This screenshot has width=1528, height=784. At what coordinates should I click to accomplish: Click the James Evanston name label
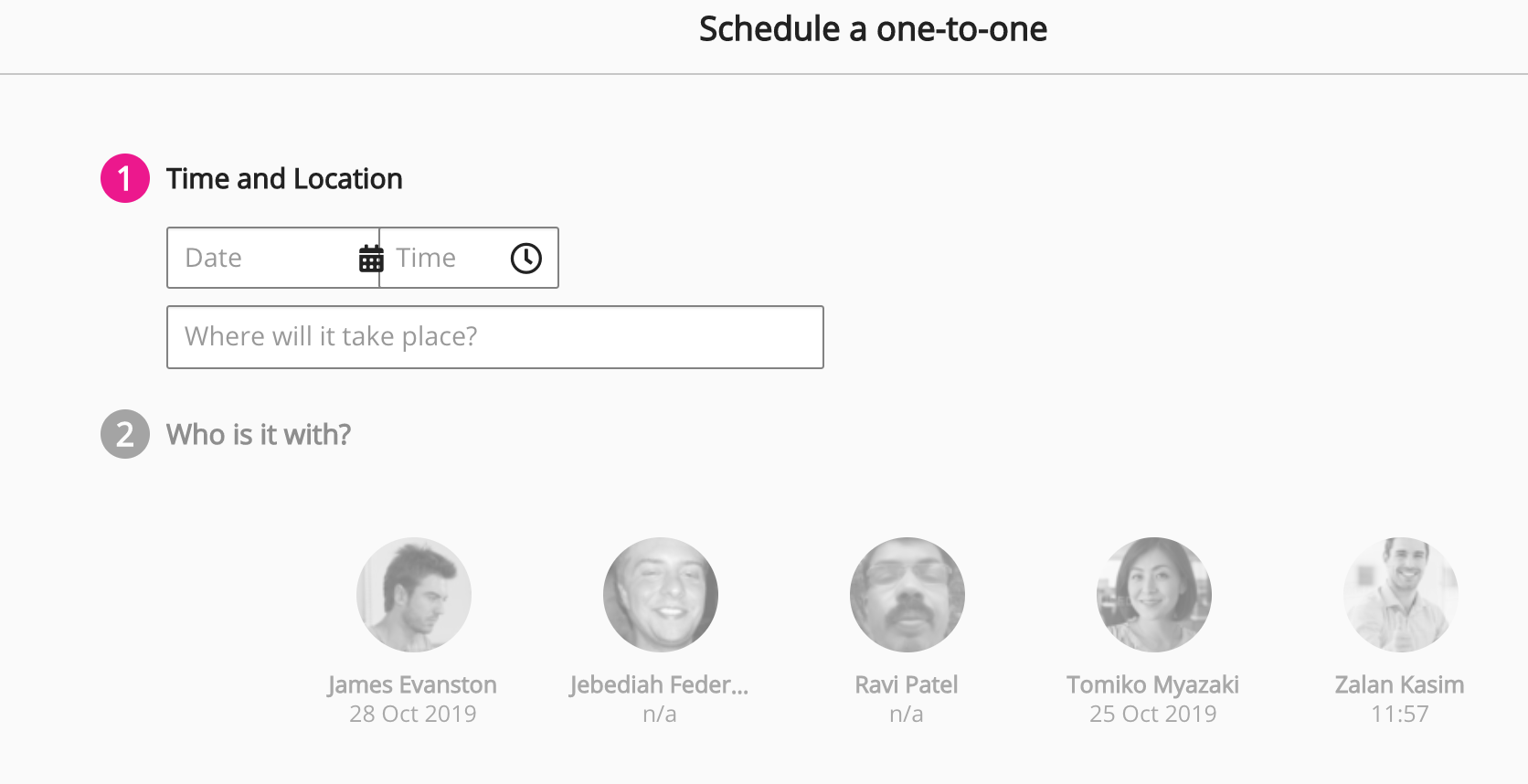(413, 684)
